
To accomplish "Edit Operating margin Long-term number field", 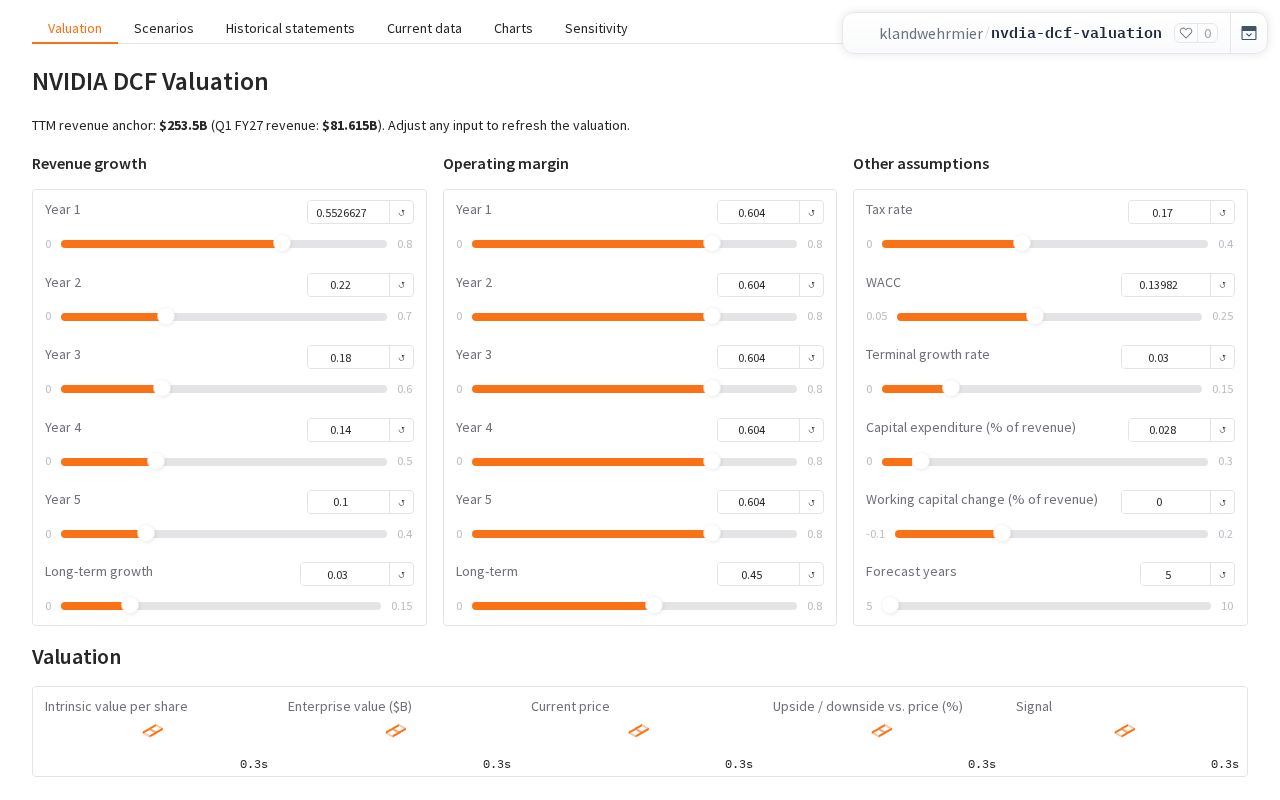I will tap(758, 574).
